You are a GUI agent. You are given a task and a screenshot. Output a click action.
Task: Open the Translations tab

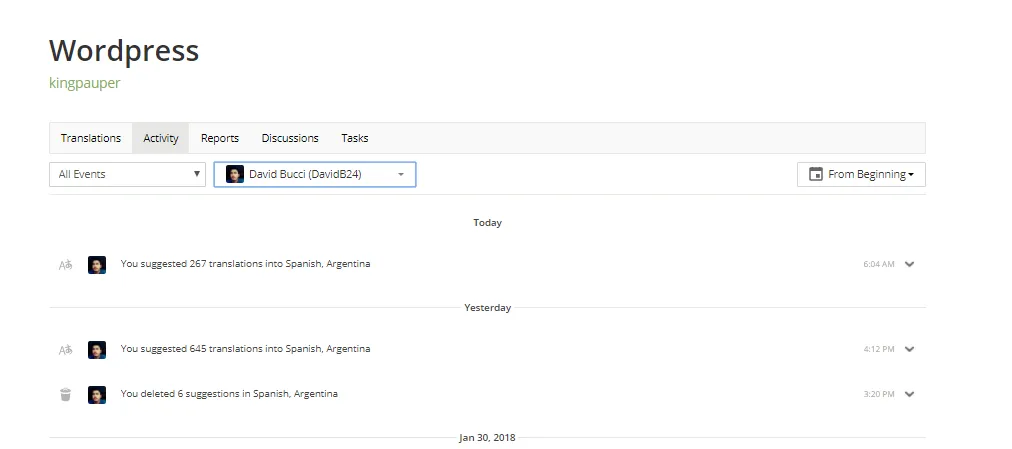91,138
